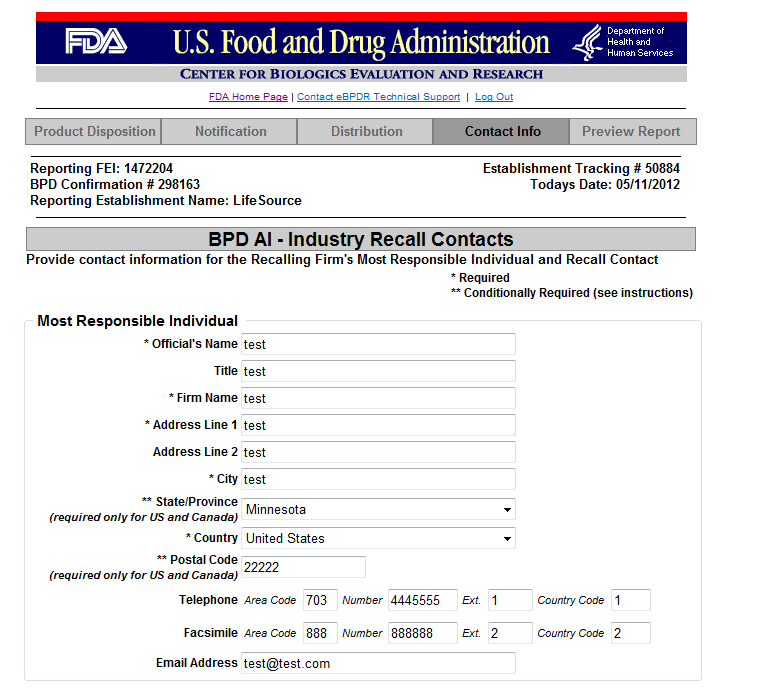The height and width of the screenshot is (692, 761).
Task: Click the Official's Name input field
Action: (x=378, y=344)
